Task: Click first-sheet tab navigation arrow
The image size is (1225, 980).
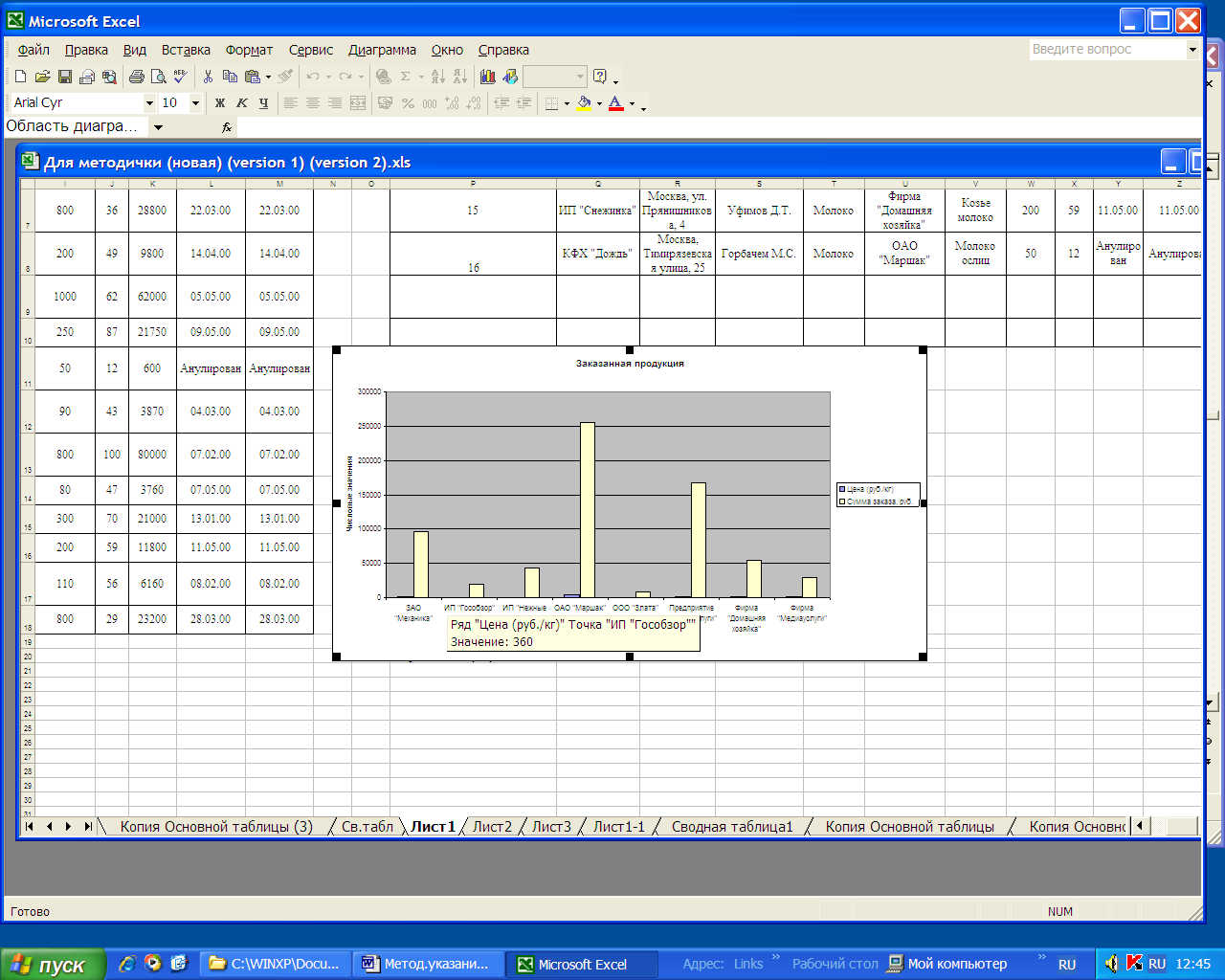Action: tap(30, 827)
